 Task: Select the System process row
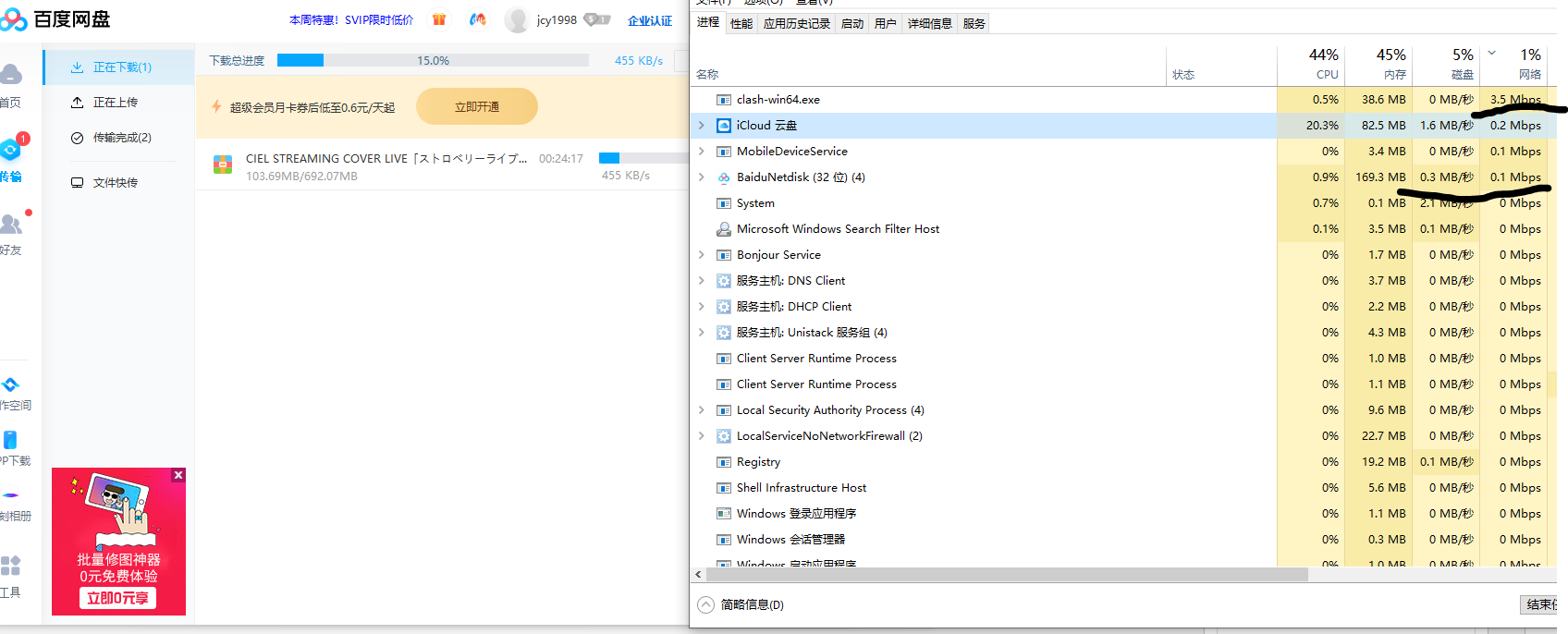(x=1123, y=203)
